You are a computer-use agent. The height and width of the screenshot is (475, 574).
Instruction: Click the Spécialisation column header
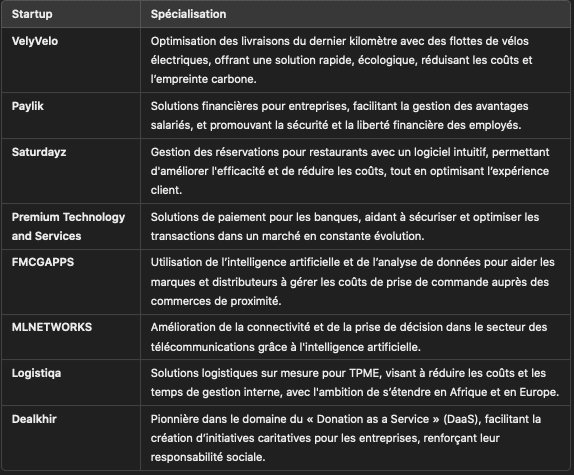point(188,14)
